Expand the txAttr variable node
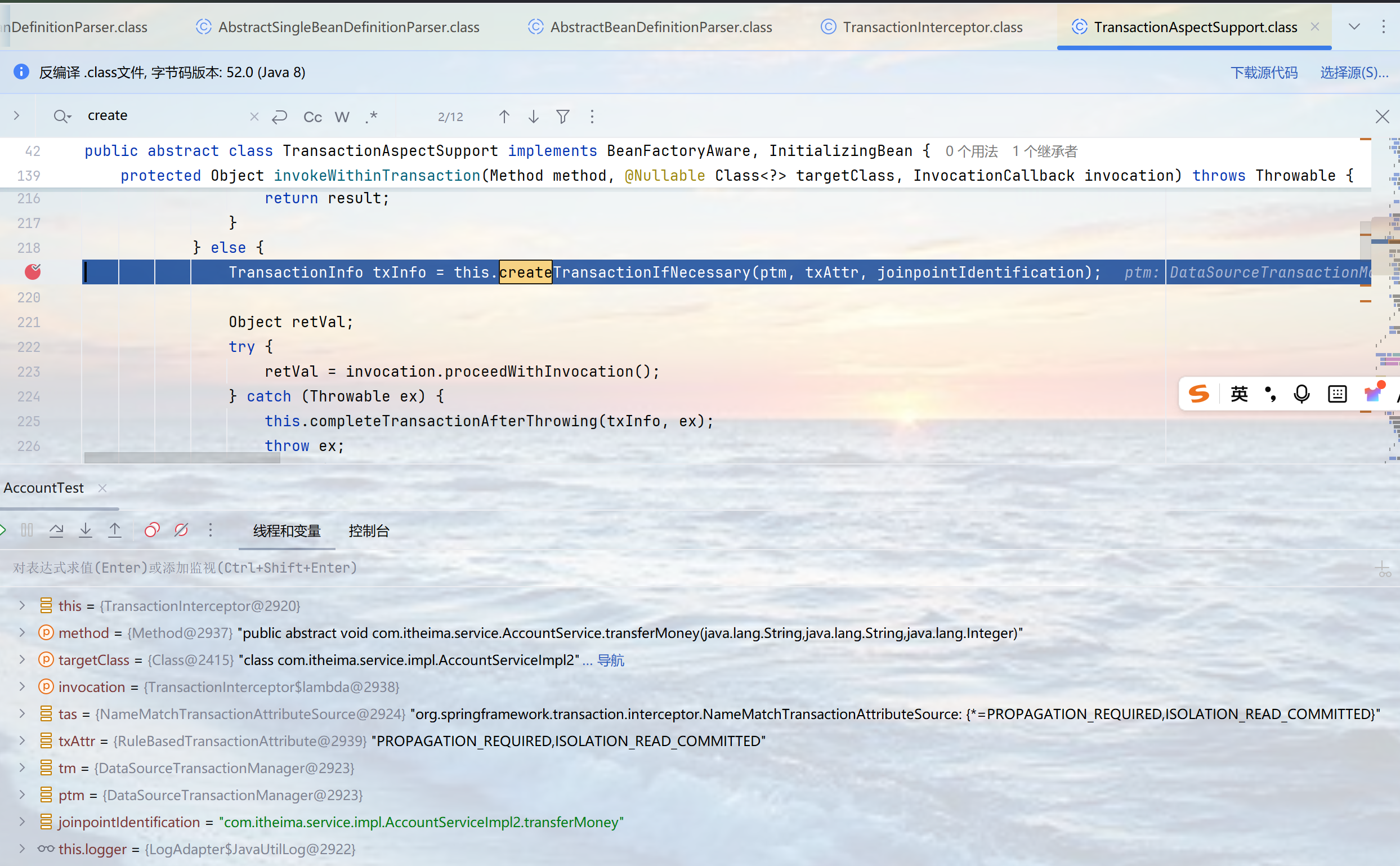This screenshot has height=866, width=1400. pyautogui.click(x=22, y=740)
